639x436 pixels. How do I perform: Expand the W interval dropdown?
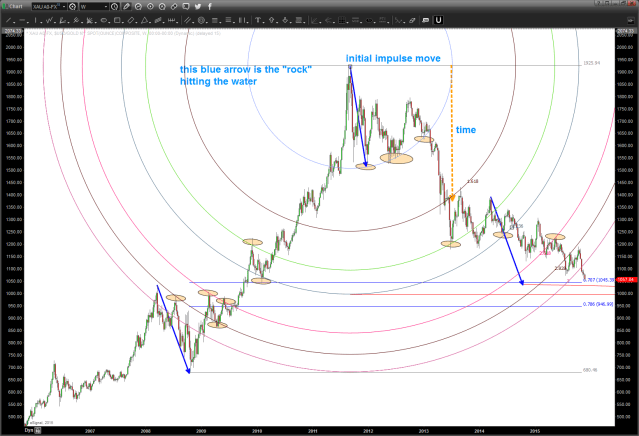(x=107, y=7)
